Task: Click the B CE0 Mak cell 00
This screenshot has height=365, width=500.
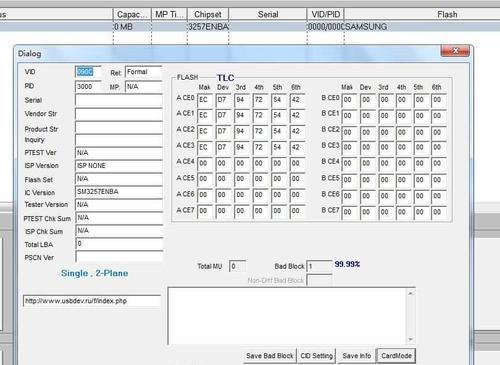Action: pyautogui.click(x=349, y=100)
